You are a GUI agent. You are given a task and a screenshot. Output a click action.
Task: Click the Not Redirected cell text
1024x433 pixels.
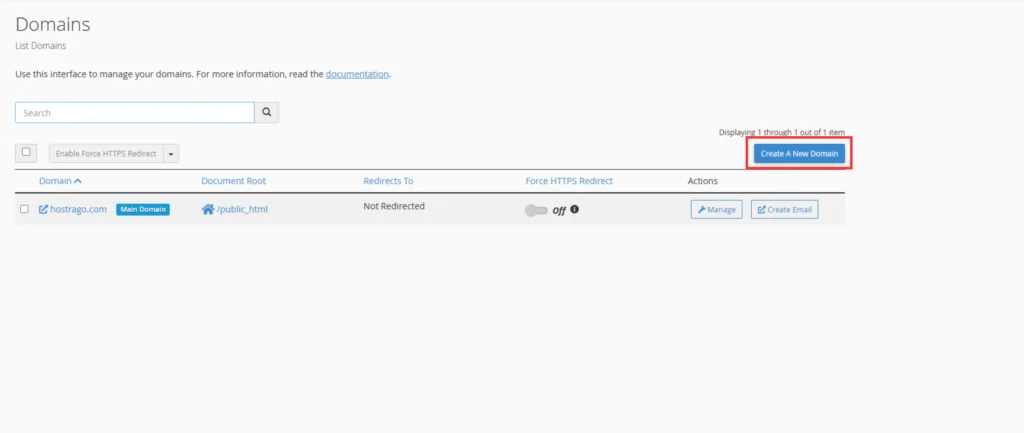point(394,206)
